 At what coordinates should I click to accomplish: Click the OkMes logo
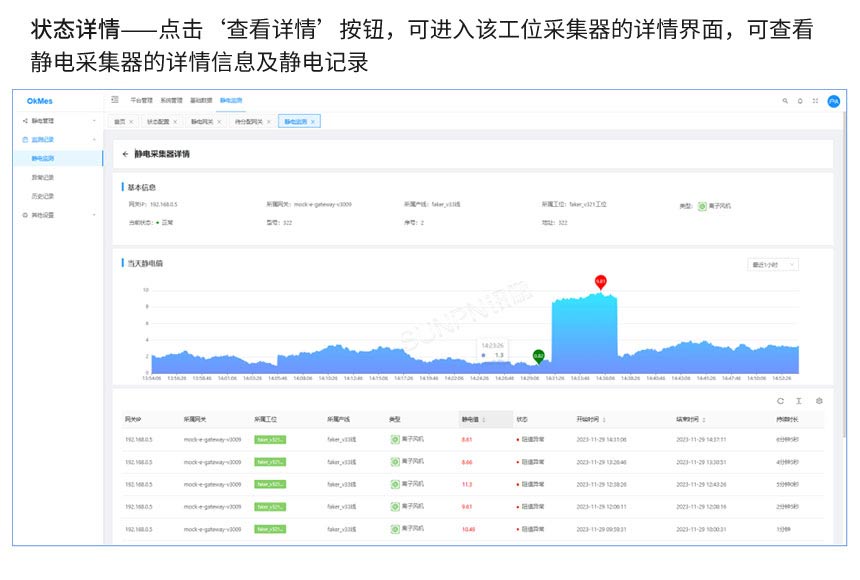[40, 100]
